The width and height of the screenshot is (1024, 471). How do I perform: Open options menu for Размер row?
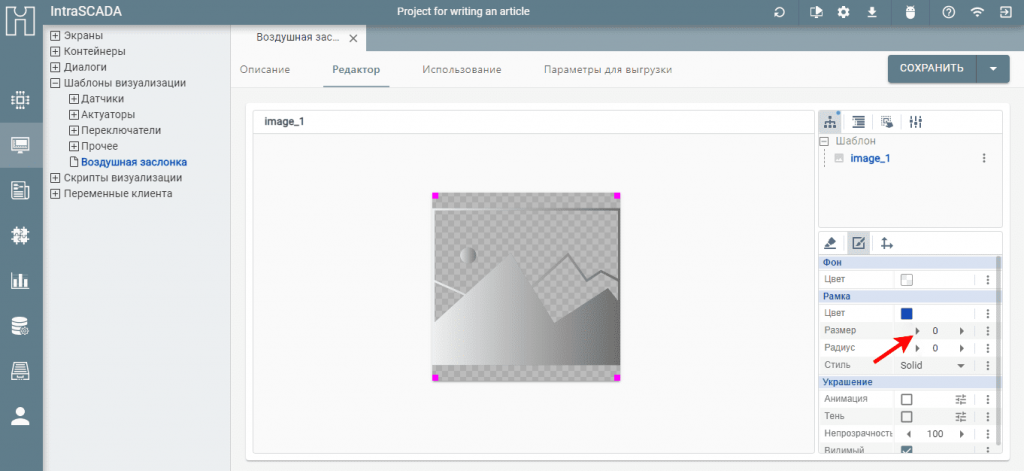(988, 331)
